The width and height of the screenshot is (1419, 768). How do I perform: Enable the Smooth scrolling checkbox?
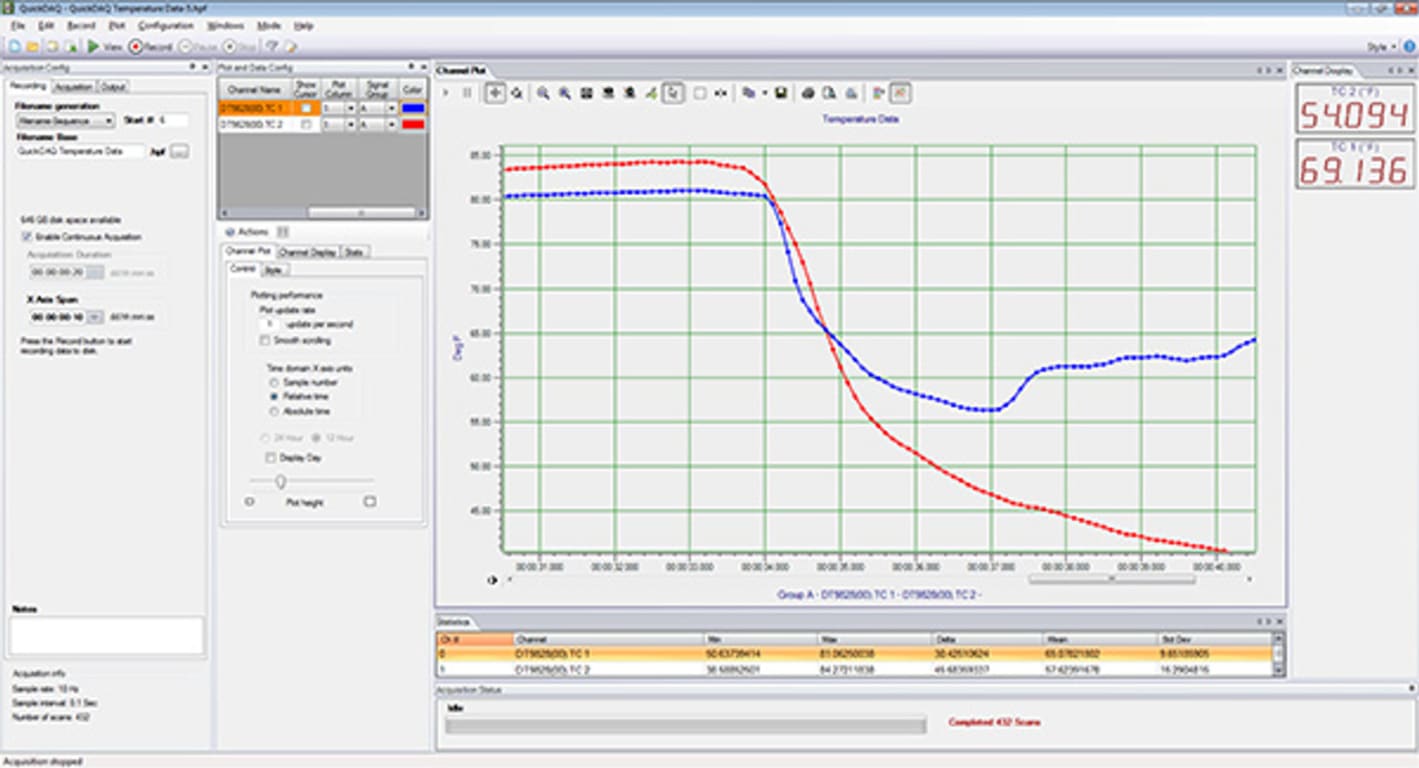[x=265, y=340]
